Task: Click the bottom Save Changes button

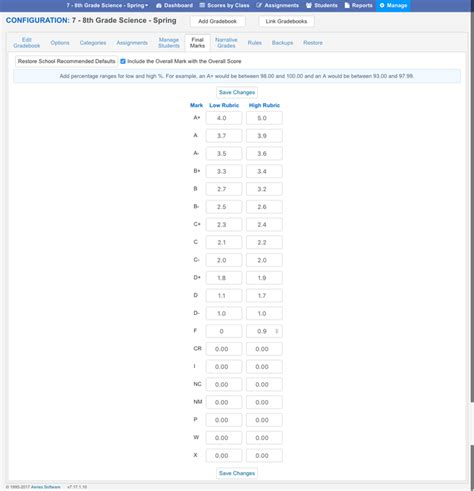Action: pyautogui.click(x=237, y=473)
